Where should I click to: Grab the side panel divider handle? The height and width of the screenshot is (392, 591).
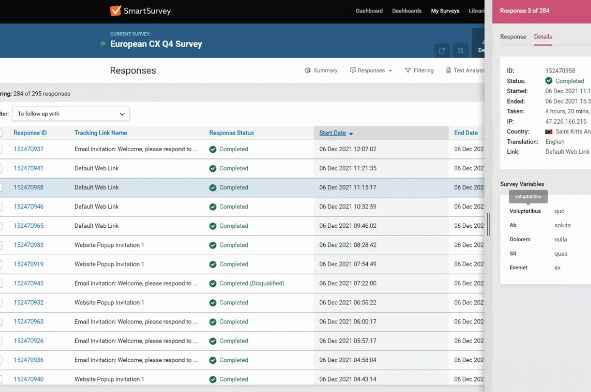click(x=488, y=224)
